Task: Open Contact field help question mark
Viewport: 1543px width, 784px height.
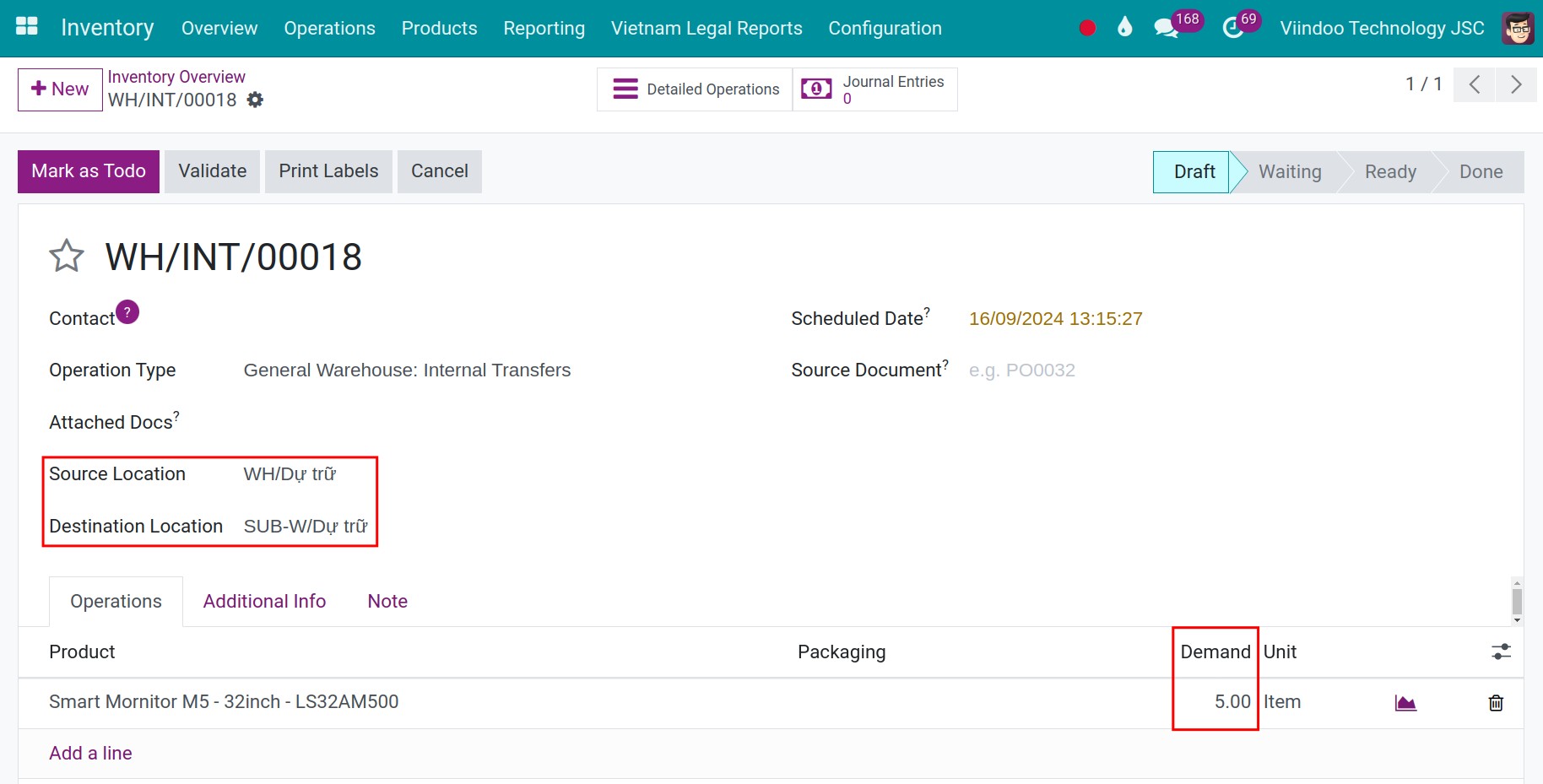Action: (x=127, y=312)
